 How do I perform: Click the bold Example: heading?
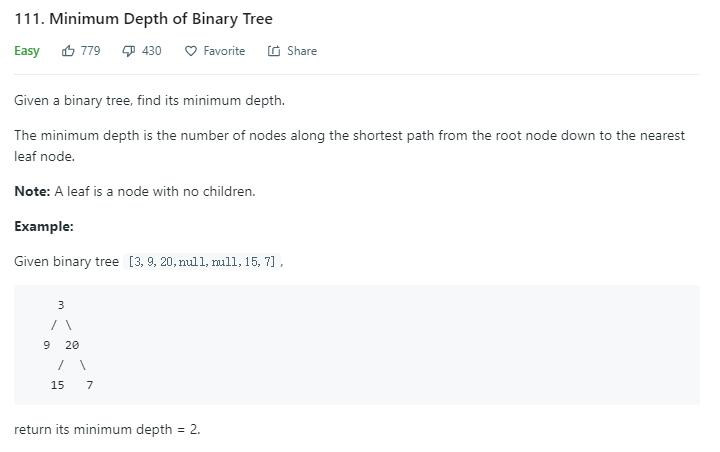tap(44, 226)
